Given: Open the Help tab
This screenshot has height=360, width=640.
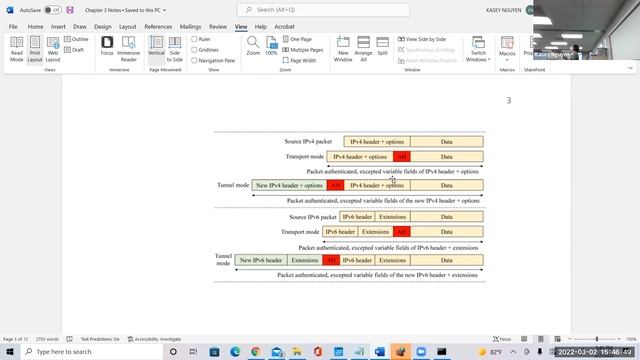Looking at the screenshot, I should tap(260, 27).
